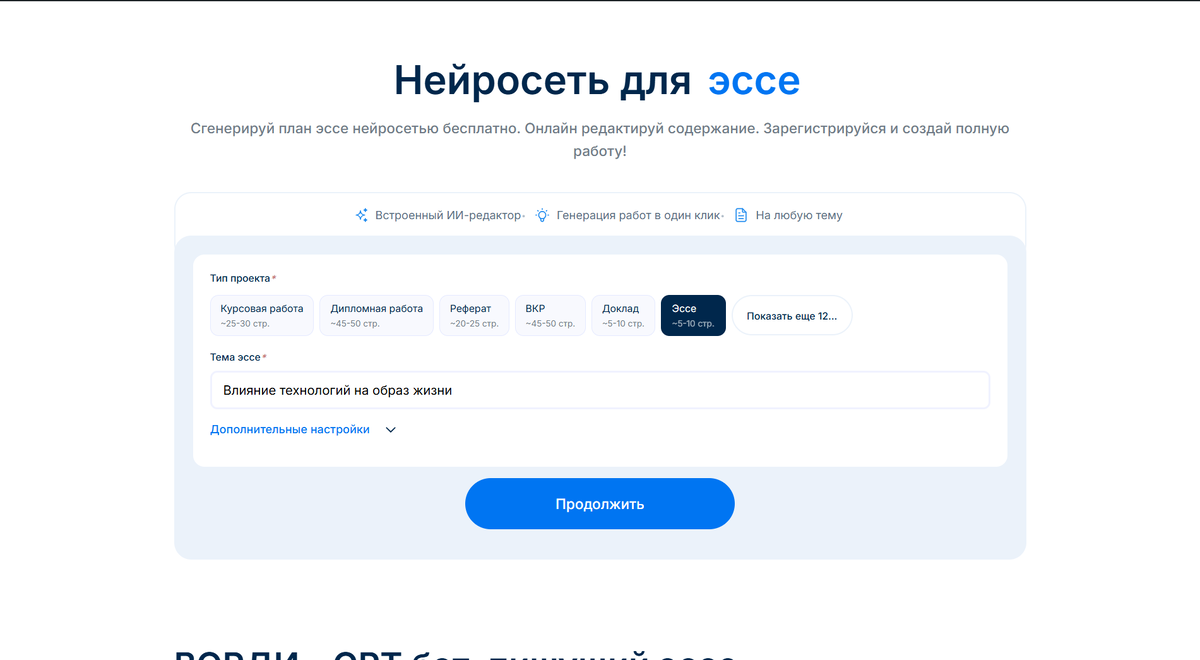Select the Дипломная работа project type
The height and width of the screenshot is (660, 1200).
[x=376, y=314]
